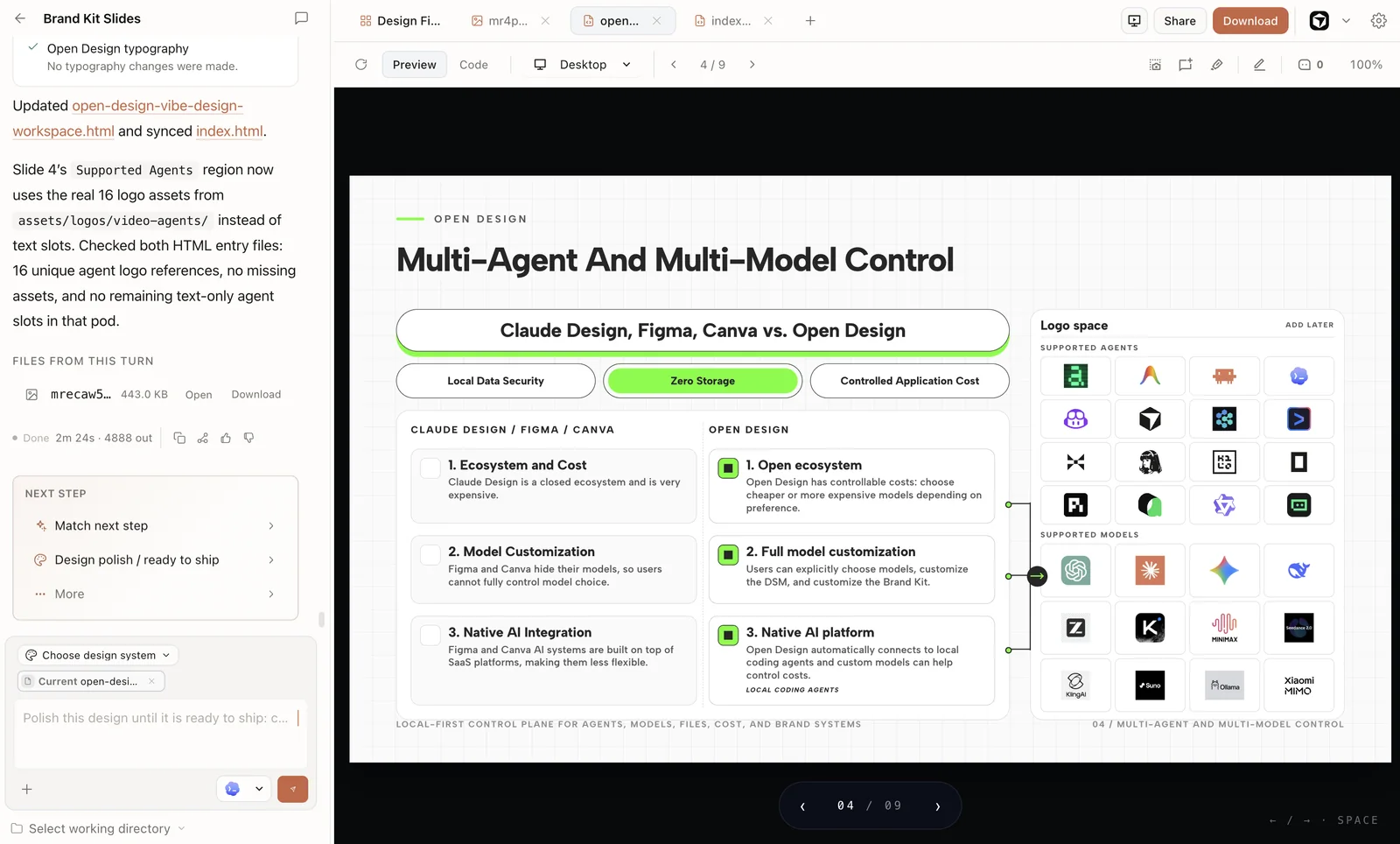
Task: Expand the account menu chevron beside the avatar
Action: pos(1346,21)
